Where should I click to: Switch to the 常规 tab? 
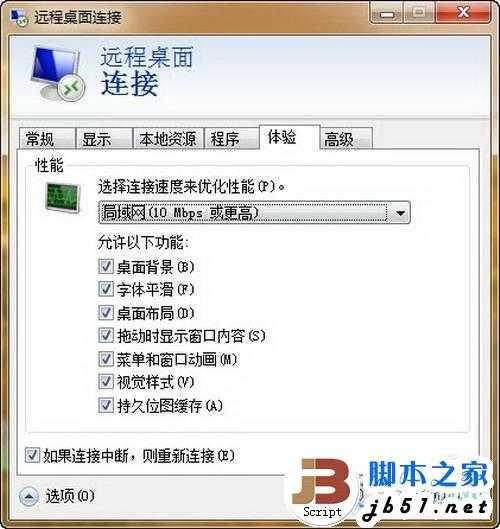point(47,139)
